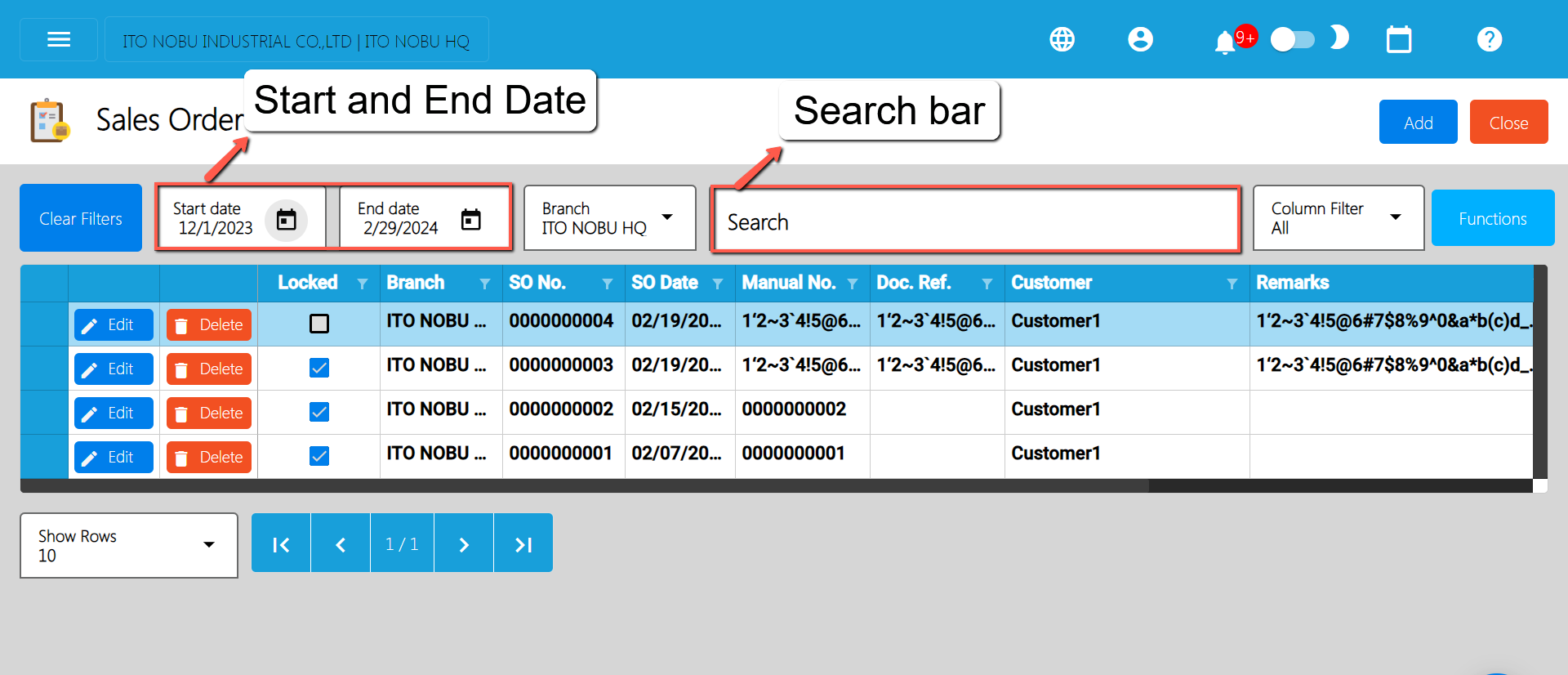Image resolution: width=1568 pixels, height=675 pixels.
Task: Click into the Search field
Action: (976, 222)
